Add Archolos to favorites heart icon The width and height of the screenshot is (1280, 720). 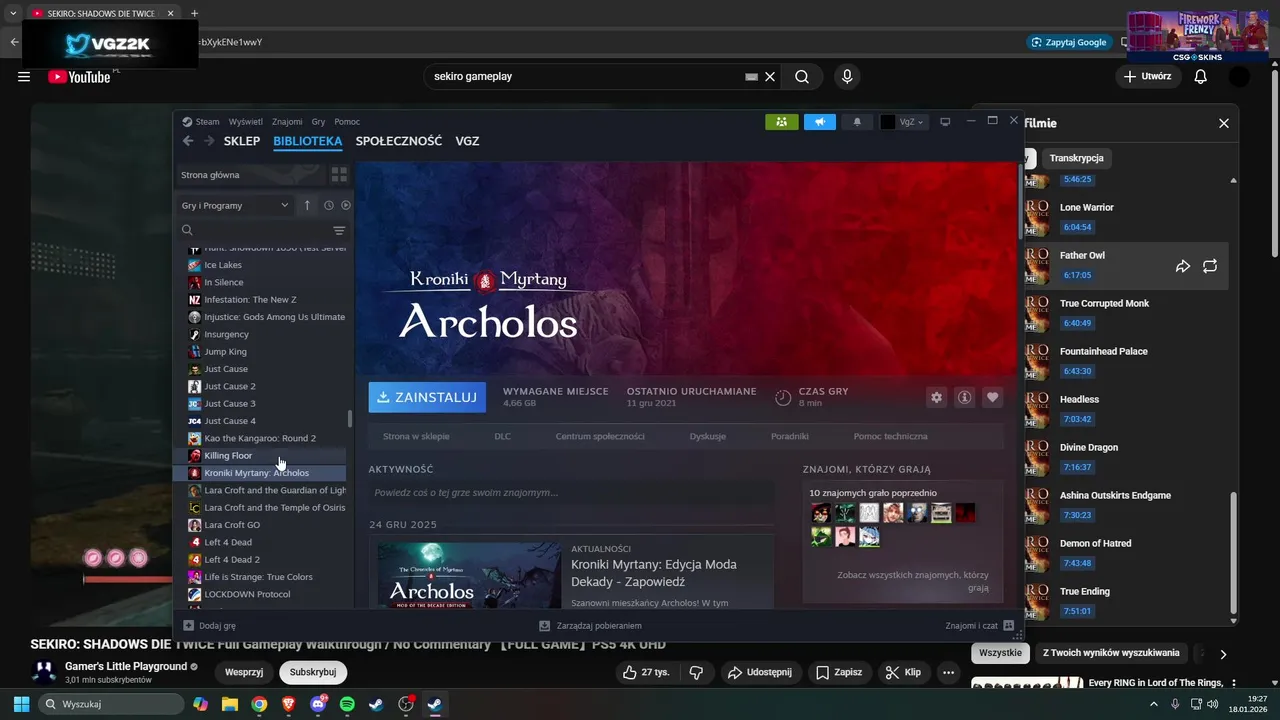[x=992, y=397]
